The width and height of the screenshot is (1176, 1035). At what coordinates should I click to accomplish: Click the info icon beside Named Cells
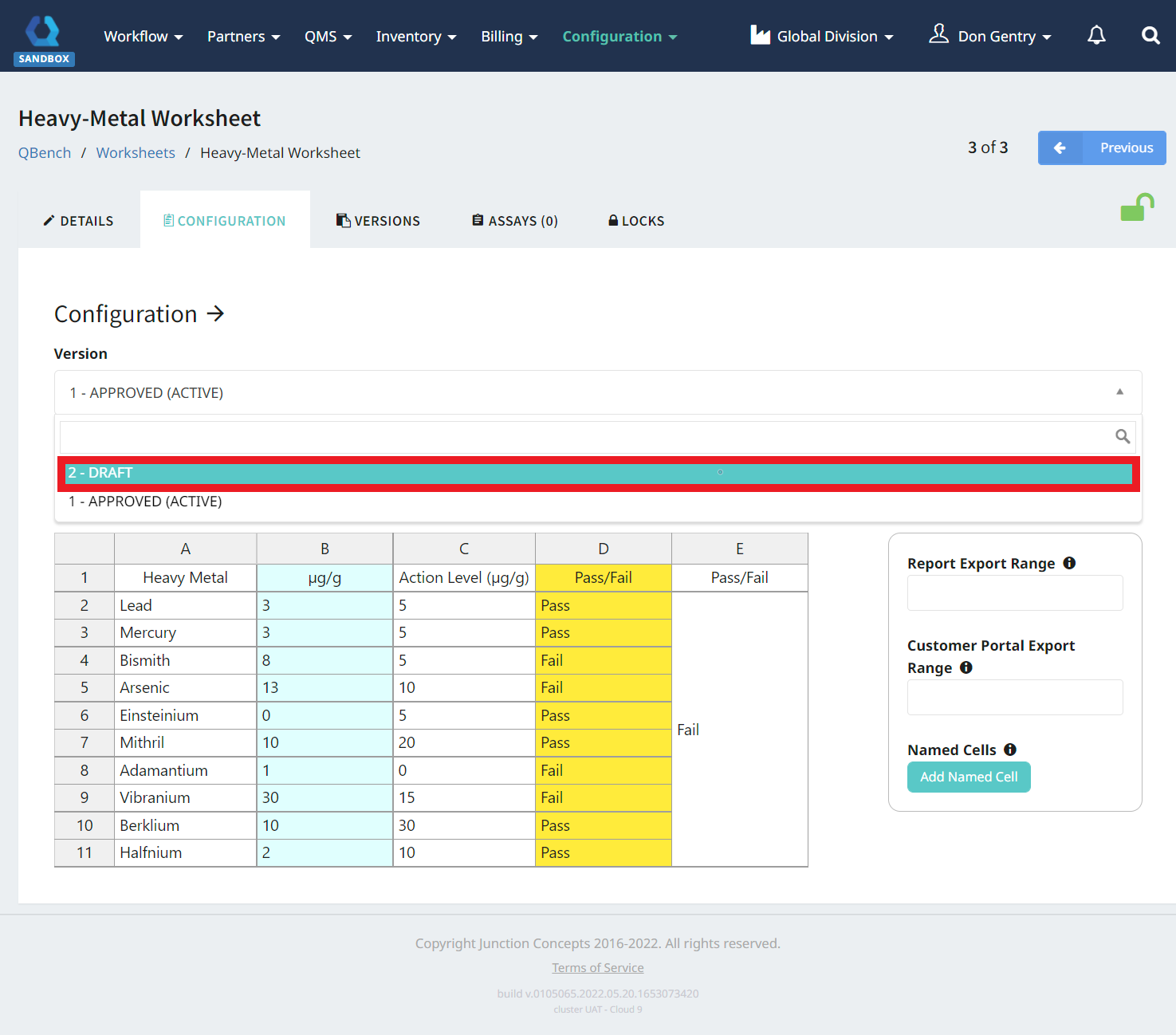click(x=1010, y=750)
